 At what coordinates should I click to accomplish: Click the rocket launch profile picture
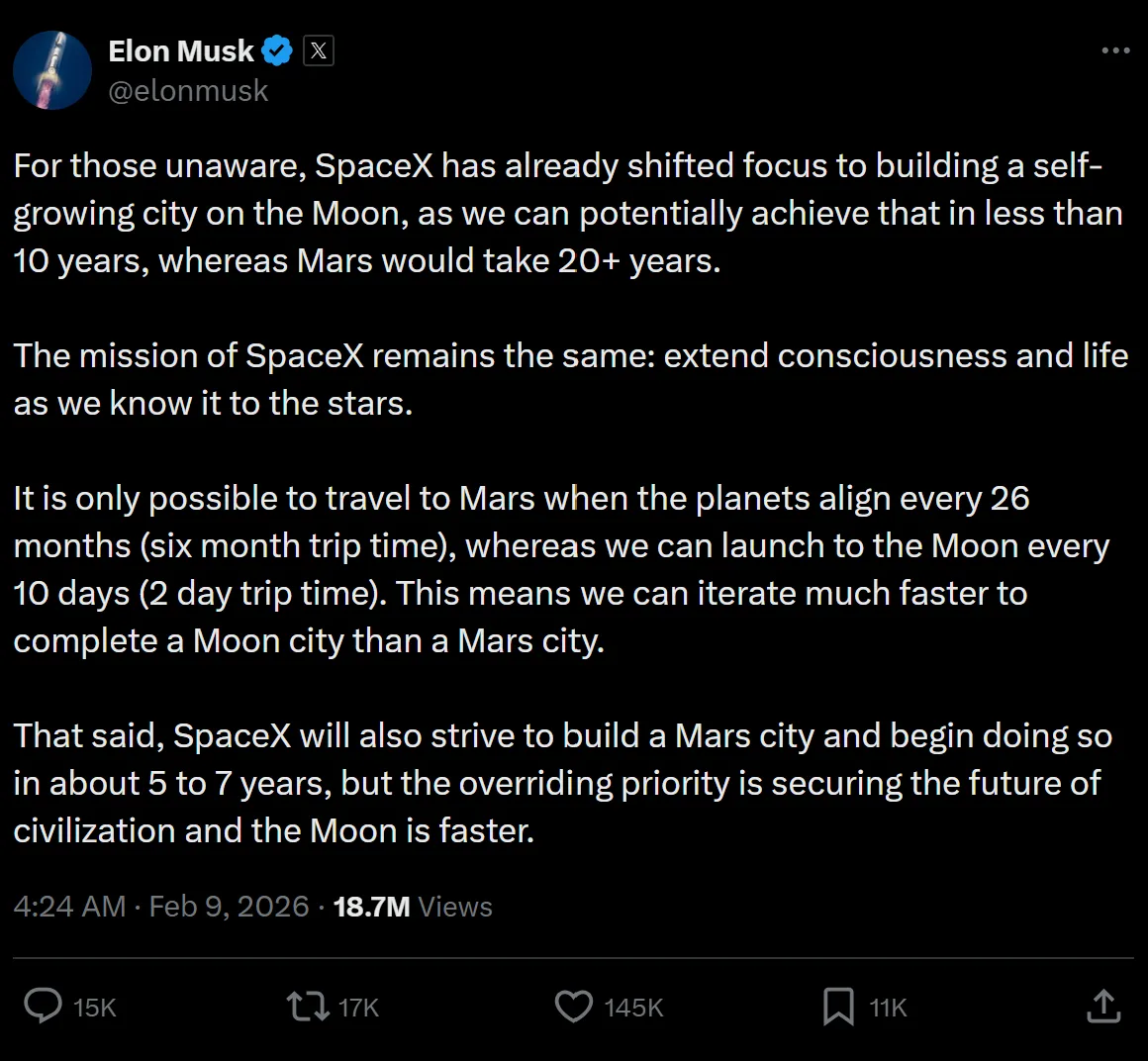click(51, 70)
